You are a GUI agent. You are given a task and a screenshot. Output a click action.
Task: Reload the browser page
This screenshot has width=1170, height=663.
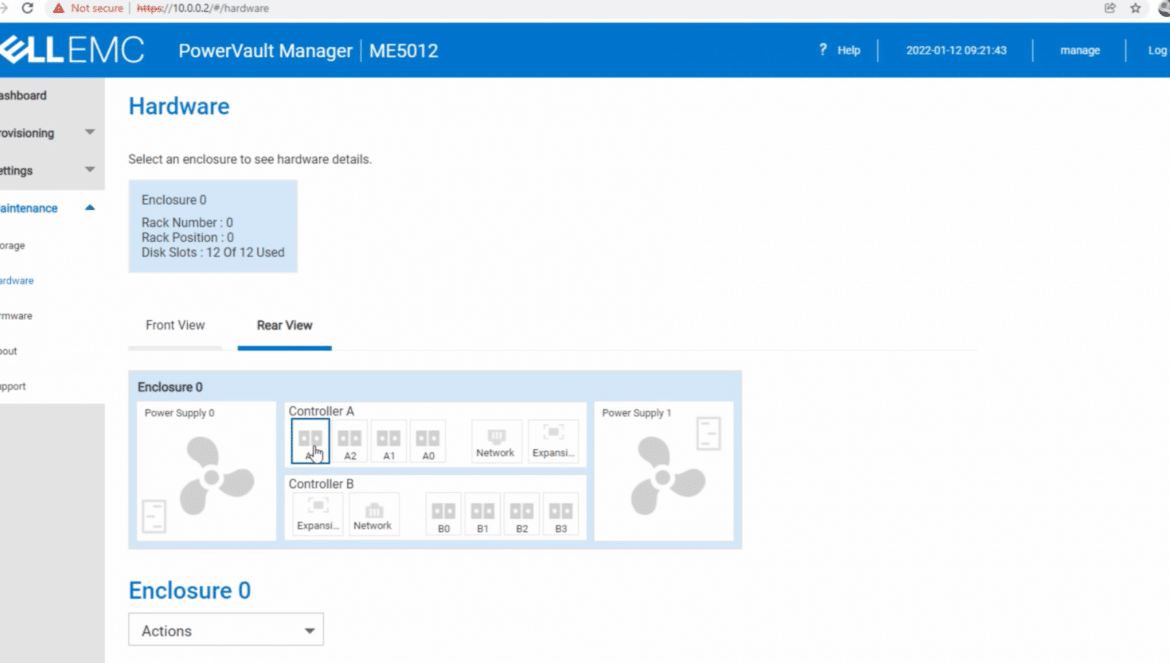coord(28,8)
